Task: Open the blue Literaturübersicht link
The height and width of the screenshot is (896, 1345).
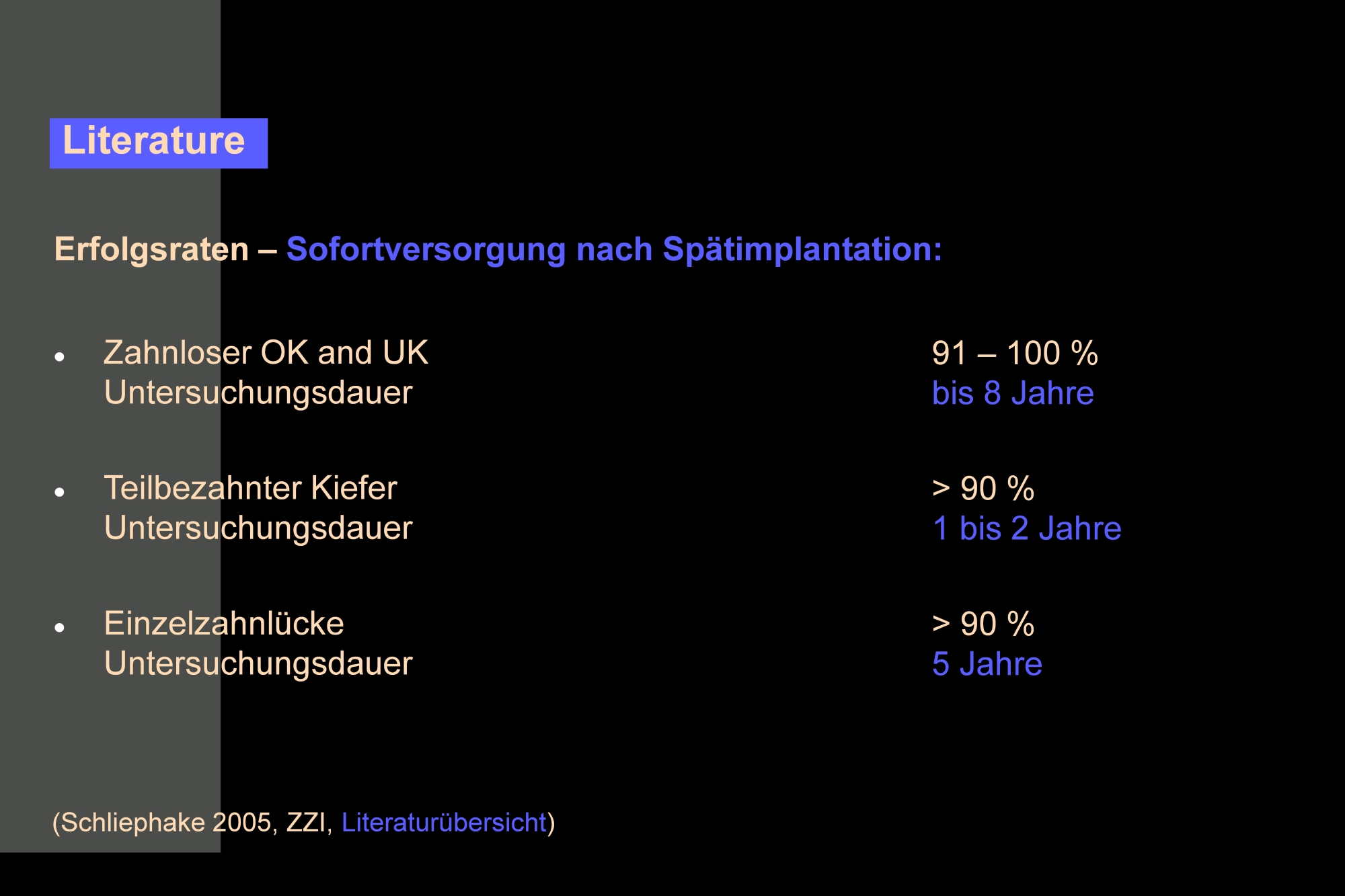Action: click(x=445, y=823)
